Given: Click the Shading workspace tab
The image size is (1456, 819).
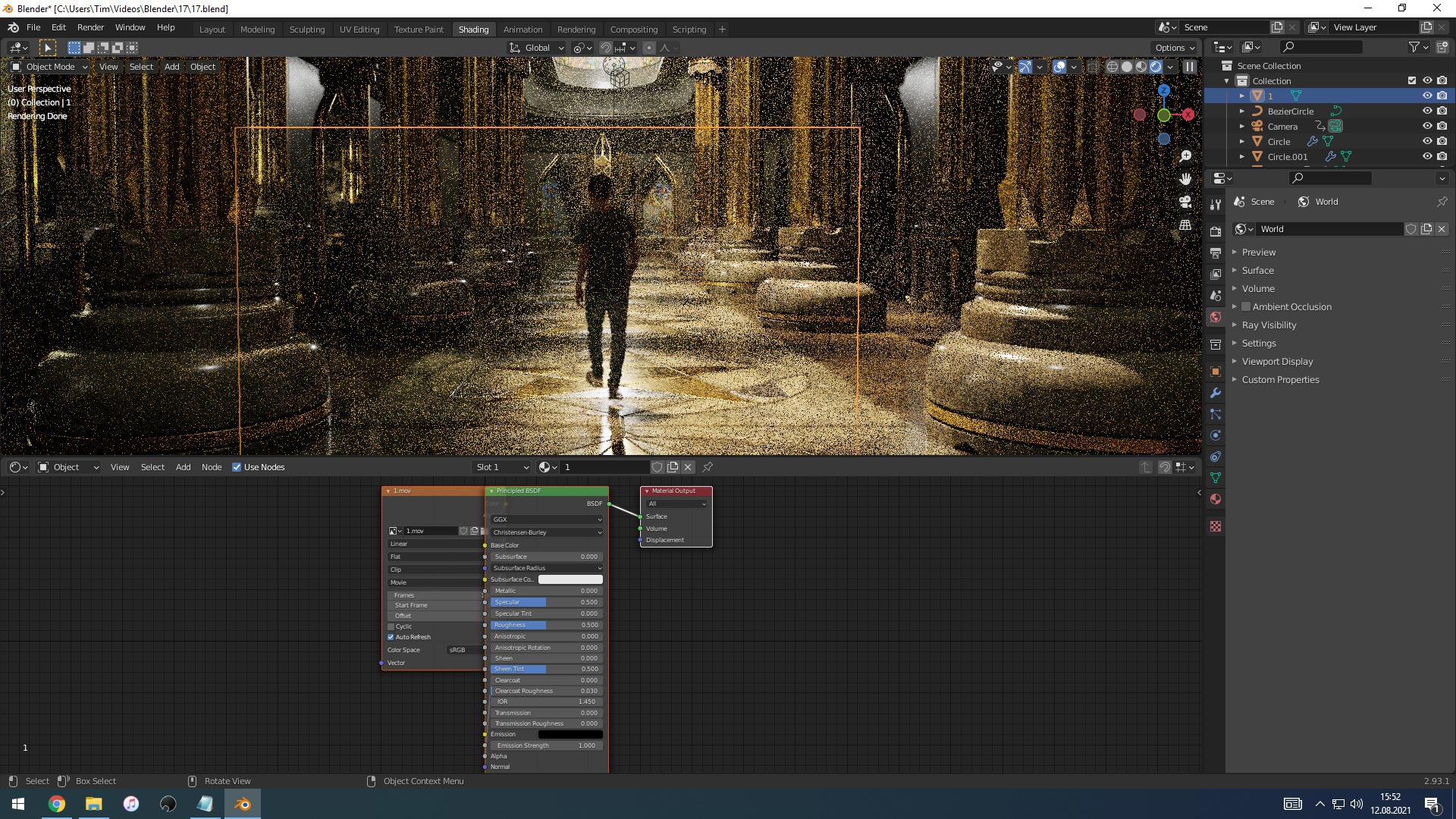Looking at the screenshot, I should pos(472,28).
